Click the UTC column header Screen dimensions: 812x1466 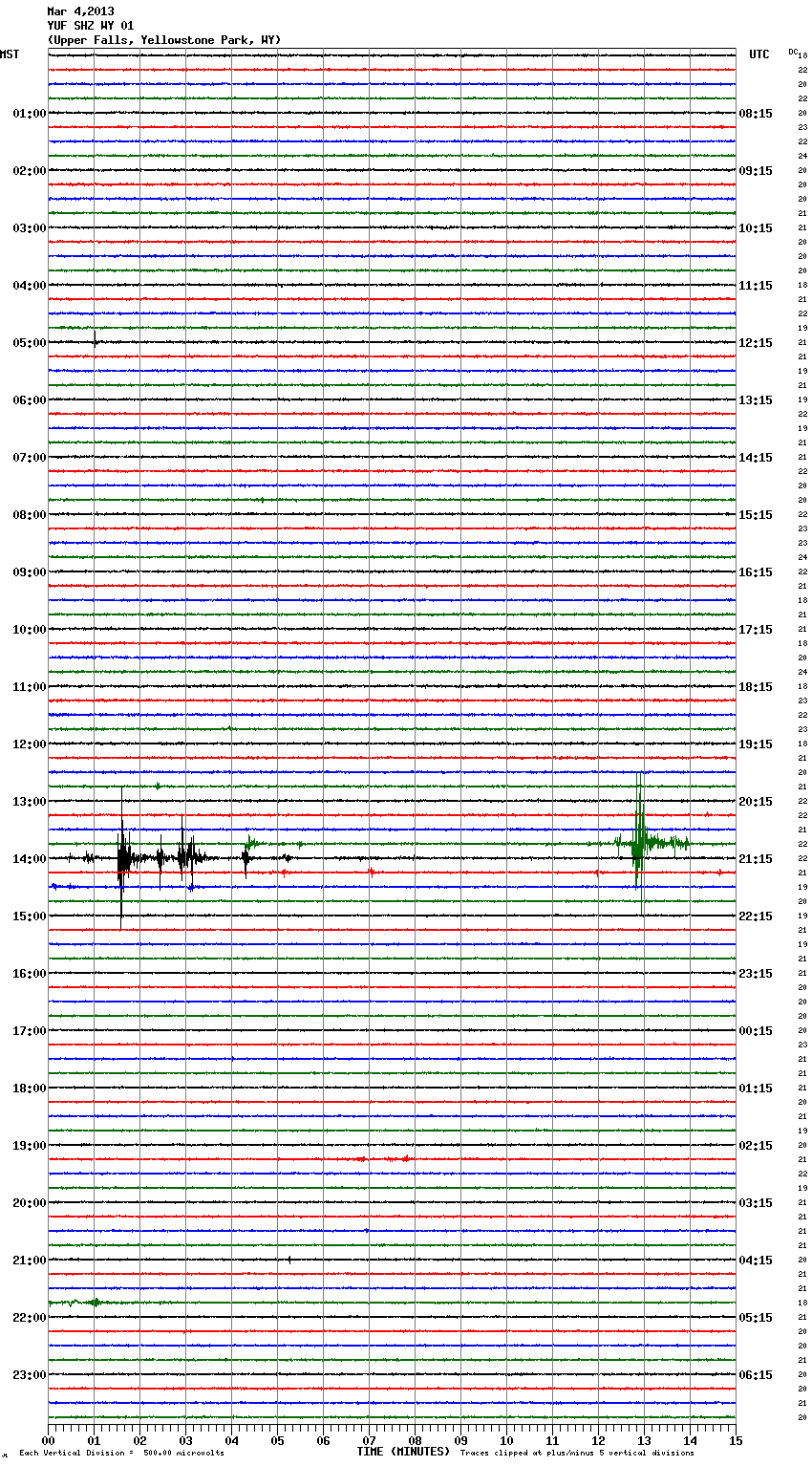tap(759, 54)
